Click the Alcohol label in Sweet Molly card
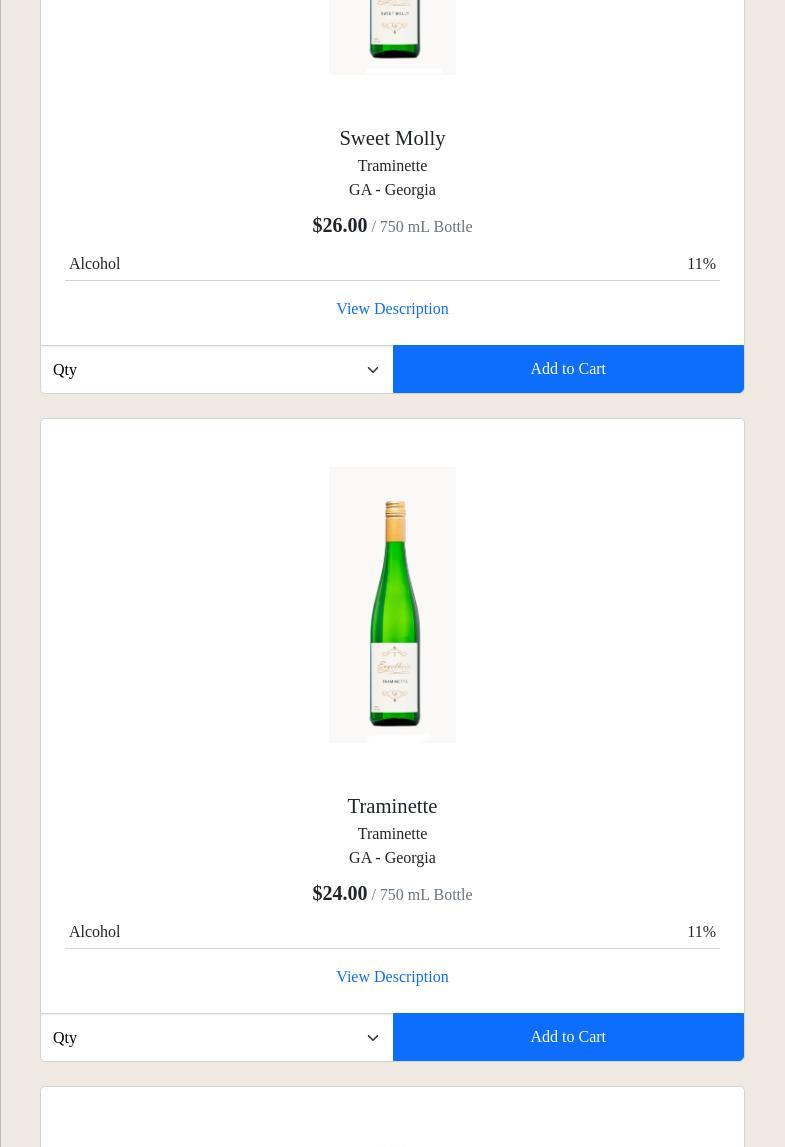This screenshot has width=785, height=1147. 95,264
